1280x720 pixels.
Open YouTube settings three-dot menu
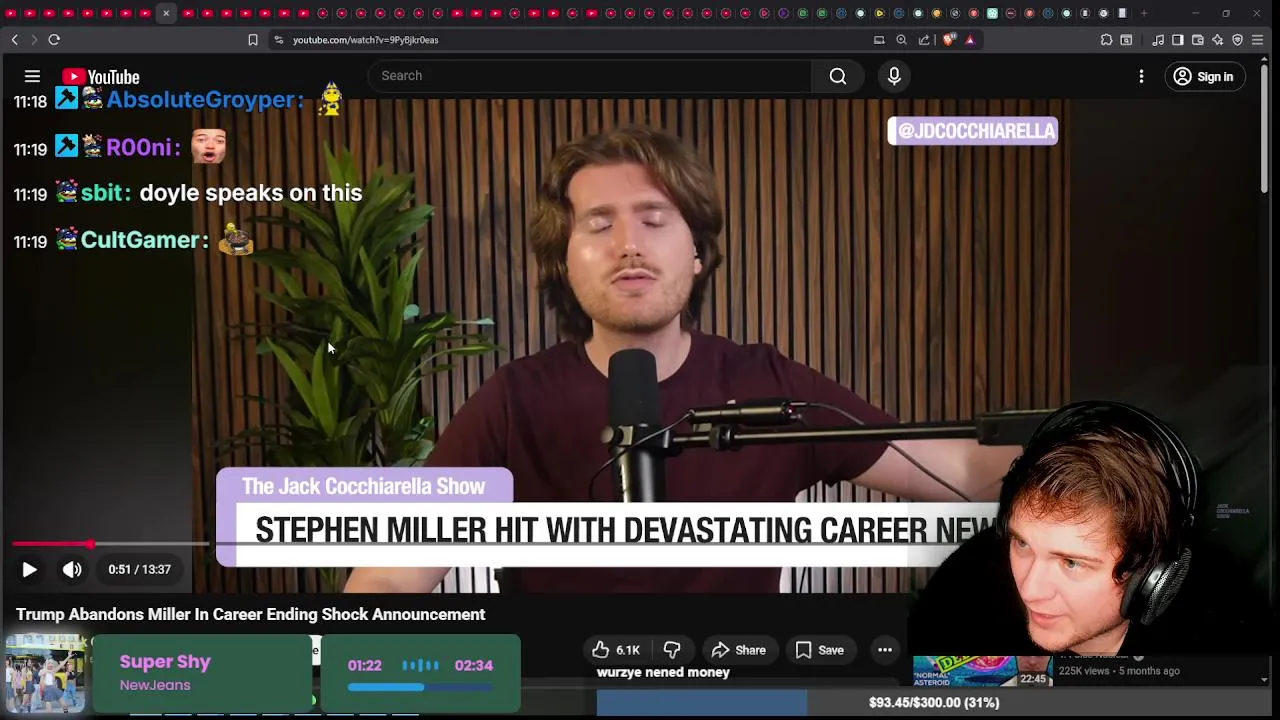coord(1141,76)
